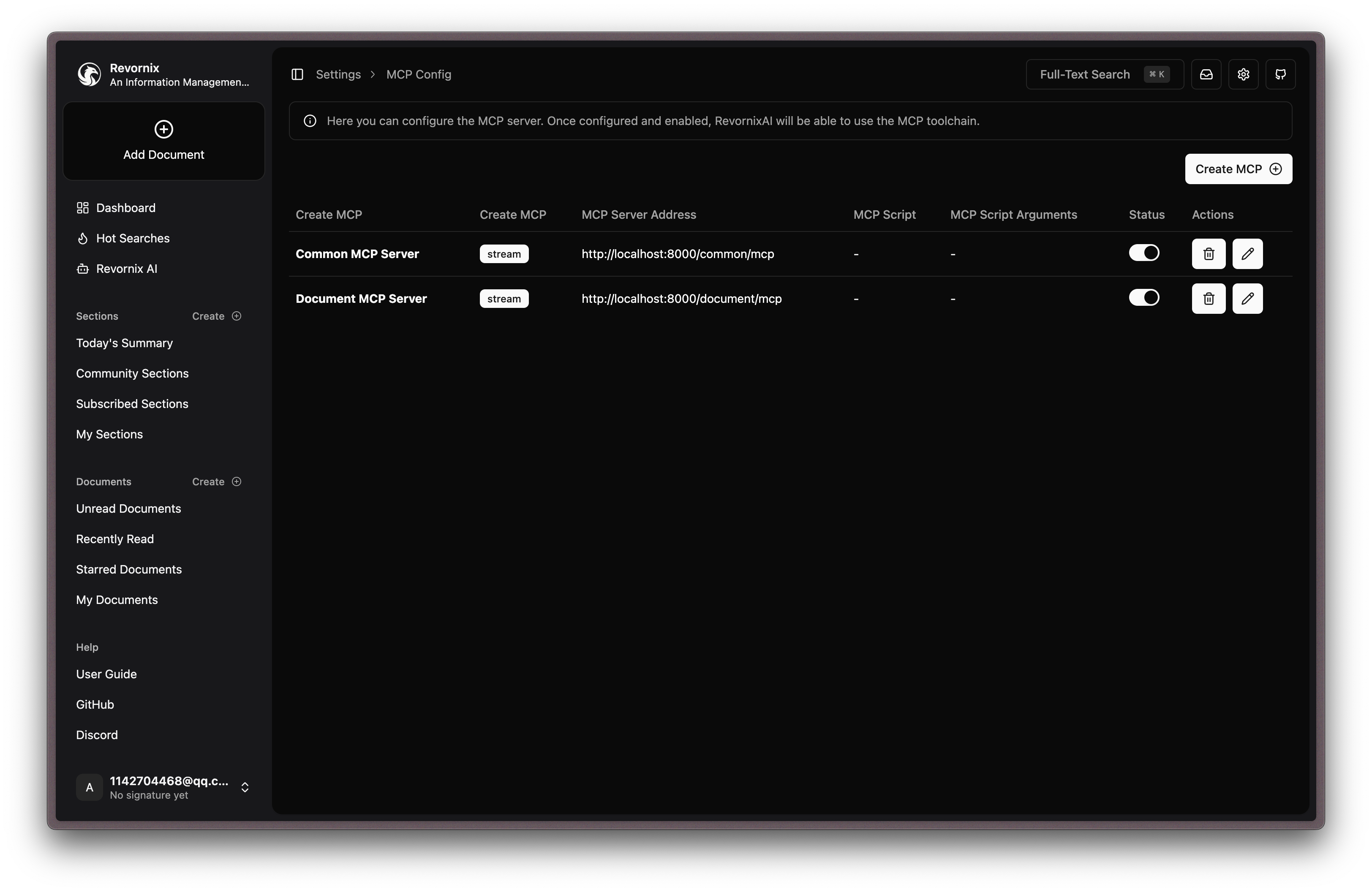This screenshot has height=892, width=1372.
Task: Click the account email 1142704468@qq.c...
Action: (169, 781)
